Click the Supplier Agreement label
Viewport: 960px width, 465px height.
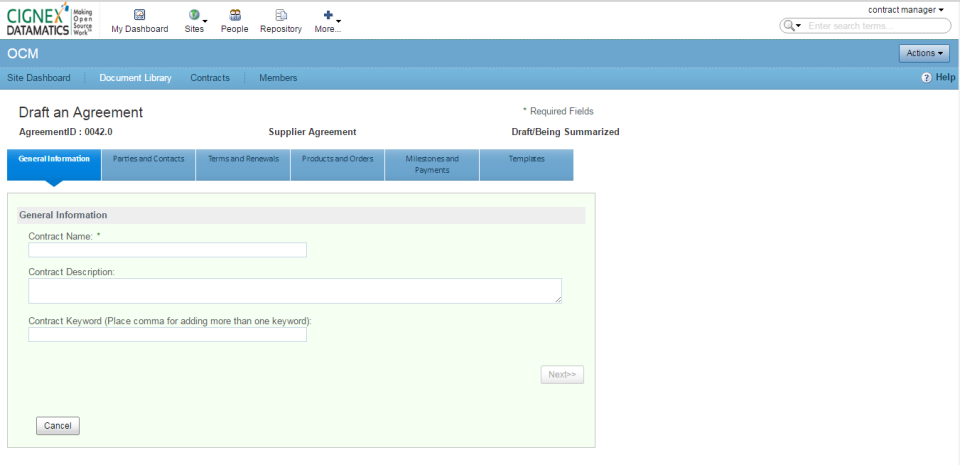coord(312,132)
